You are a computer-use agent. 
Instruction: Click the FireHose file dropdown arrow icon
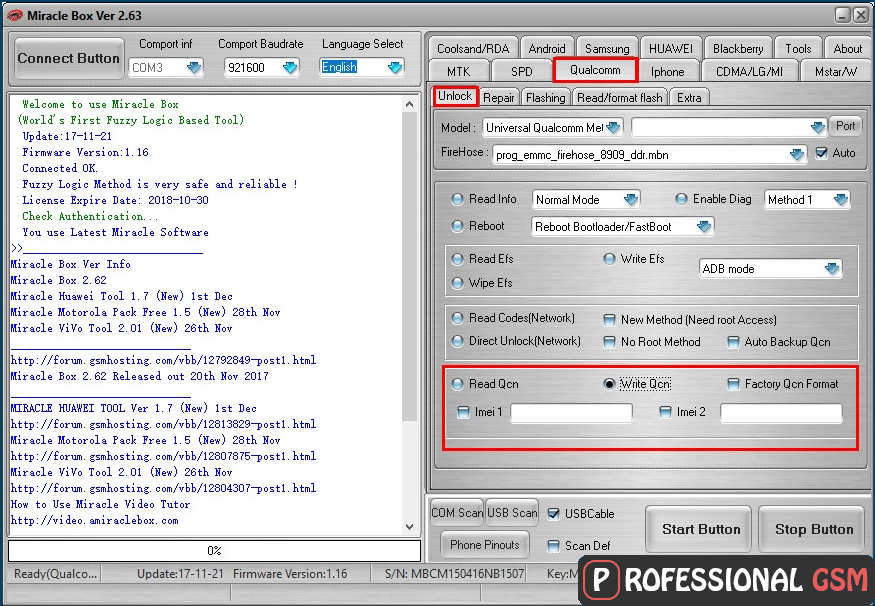coord(796,155)
